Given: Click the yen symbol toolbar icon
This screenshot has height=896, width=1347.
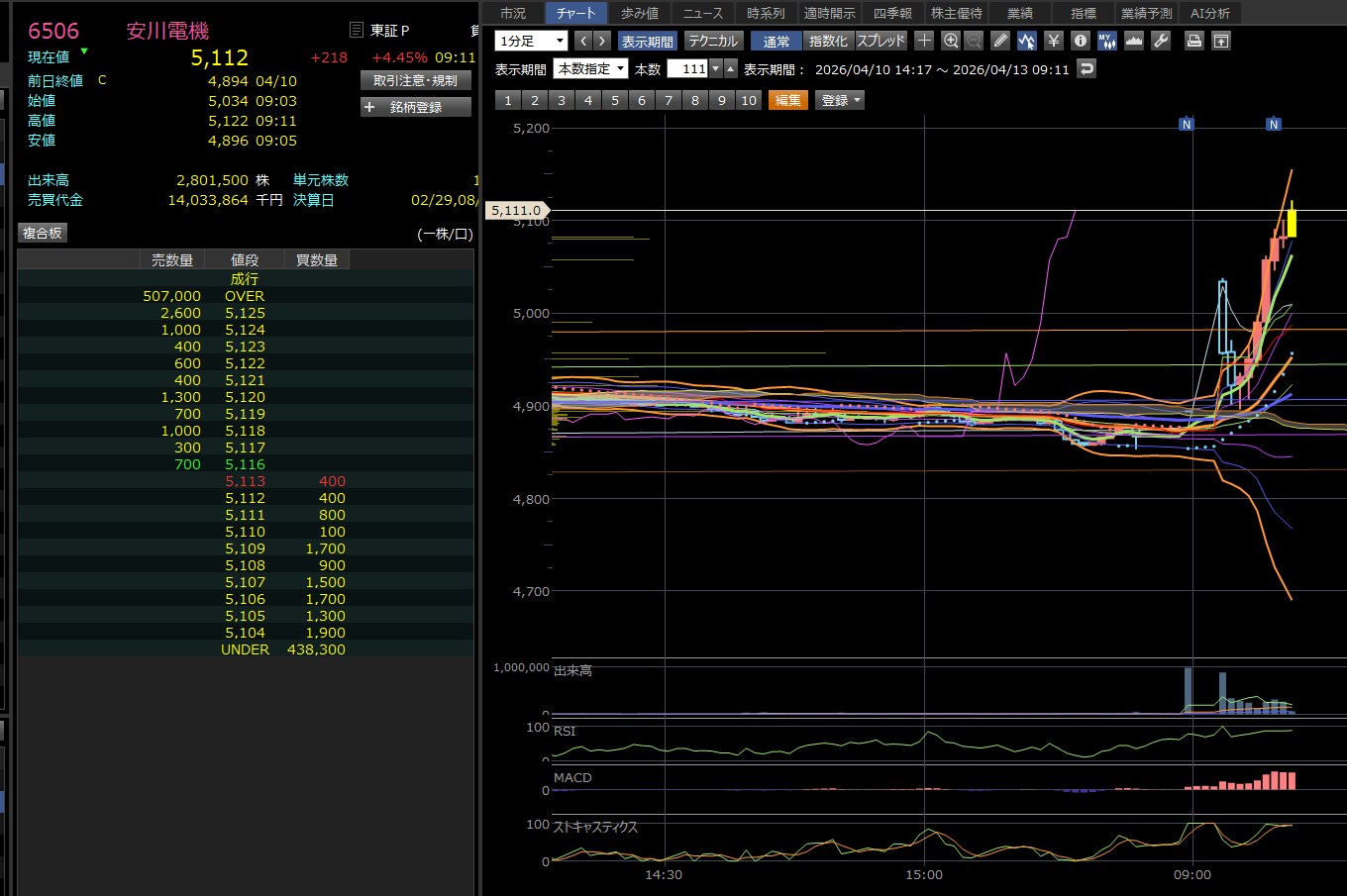Looking at the screenshot, I should pyautogui.click(x=1053, y=41).
